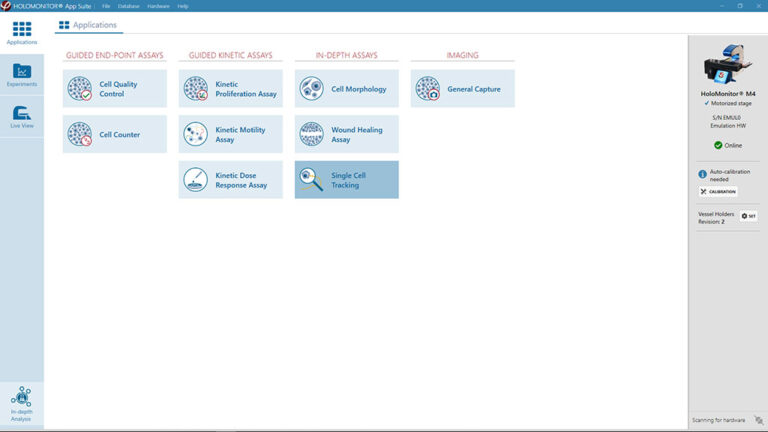Click the Cell Counter icon

pyautogui.click(x=80, y=134)
